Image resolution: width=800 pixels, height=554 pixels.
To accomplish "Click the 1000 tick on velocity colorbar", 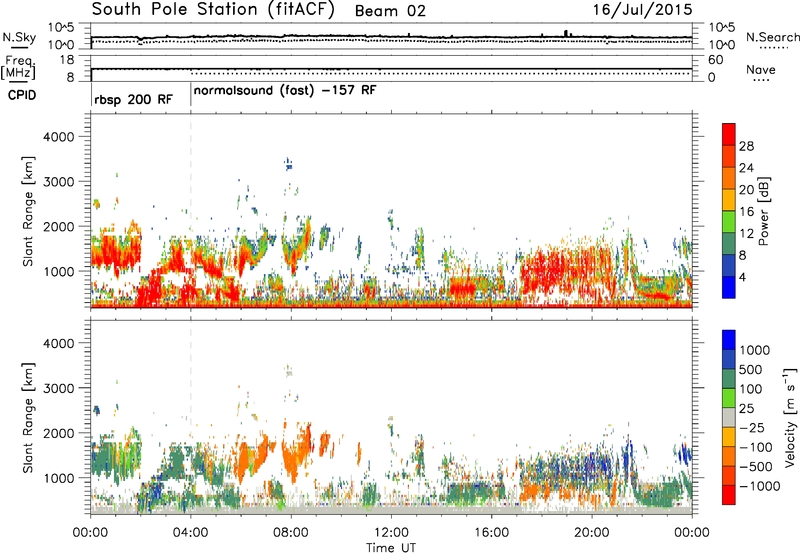I will (x=755, y=350).
